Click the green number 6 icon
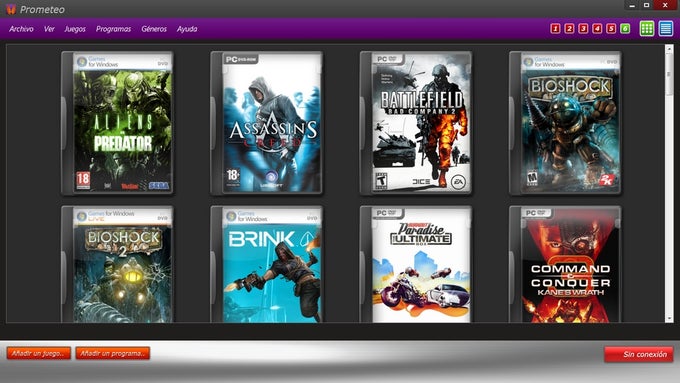This screenshot has height=383, width=680. coord(625,29)
